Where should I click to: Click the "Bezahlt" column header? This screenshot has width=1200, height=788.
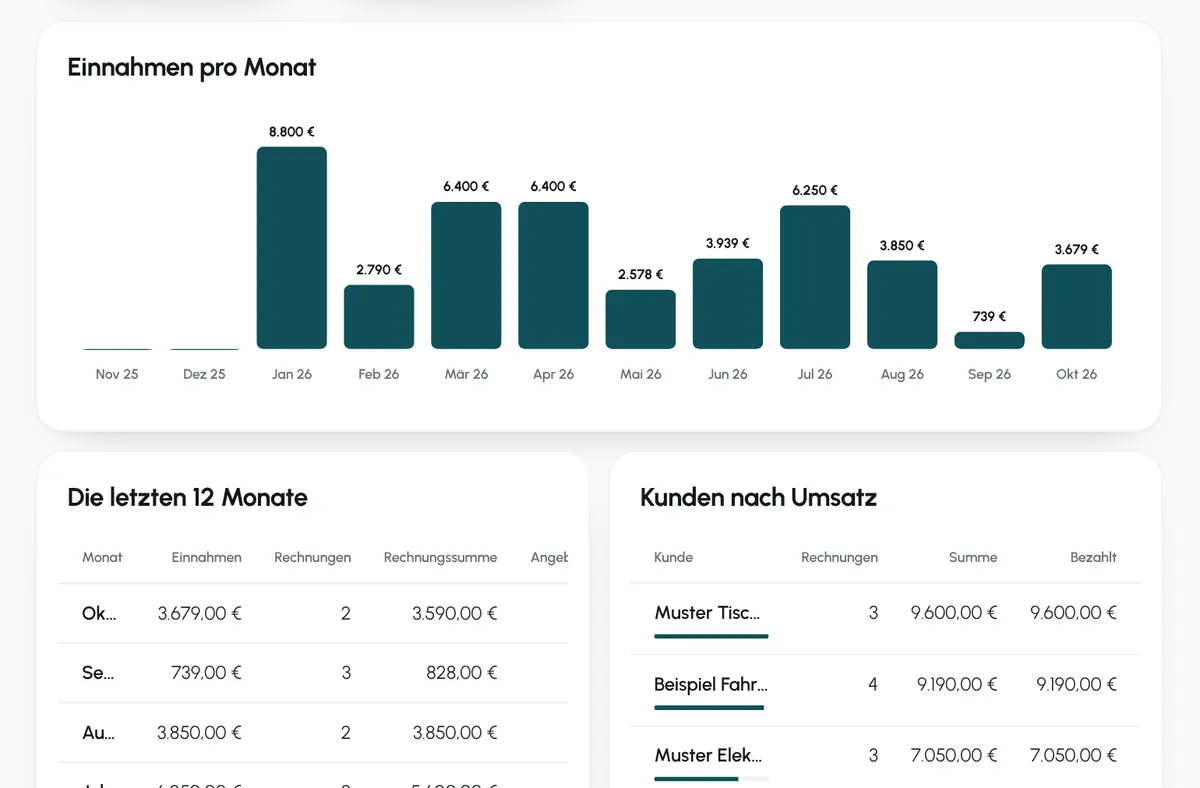[1093, 557]
